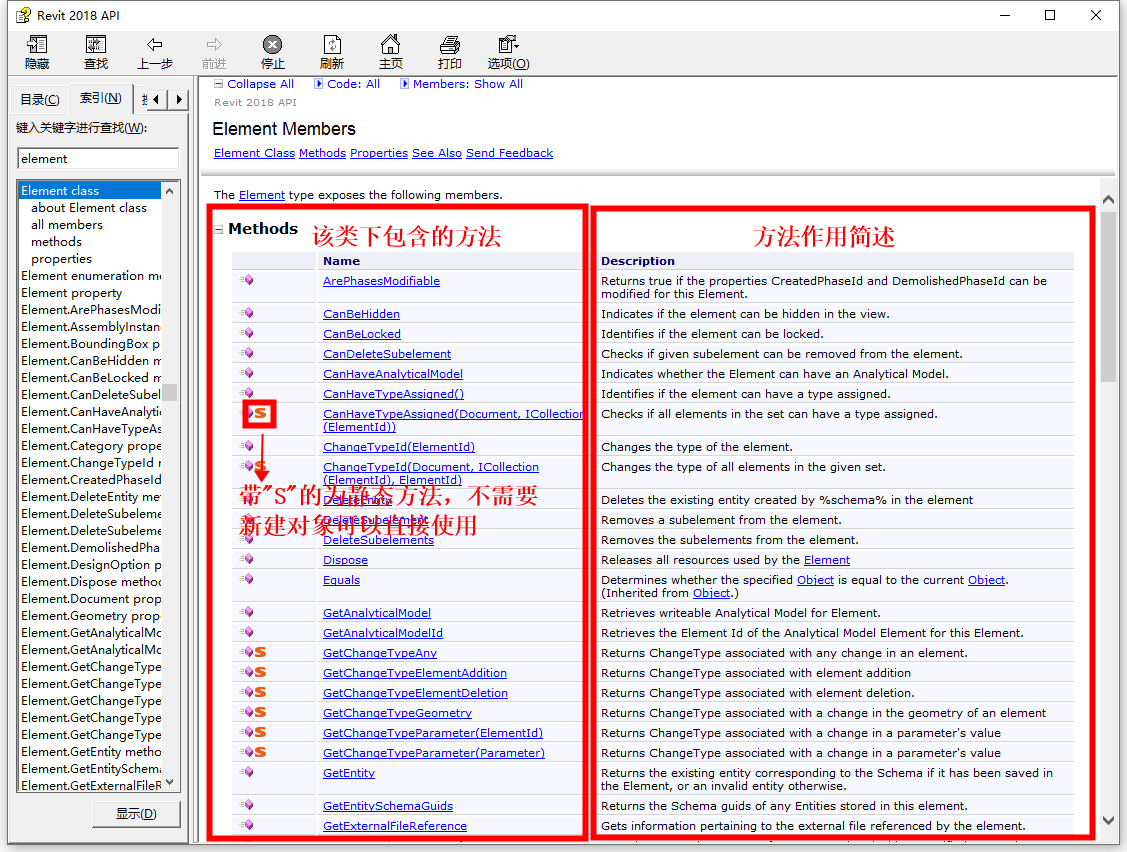Jump to the Properties anchor link
Screen dimensions: 1127x852
pyautogui.click(x=379, y=153)
